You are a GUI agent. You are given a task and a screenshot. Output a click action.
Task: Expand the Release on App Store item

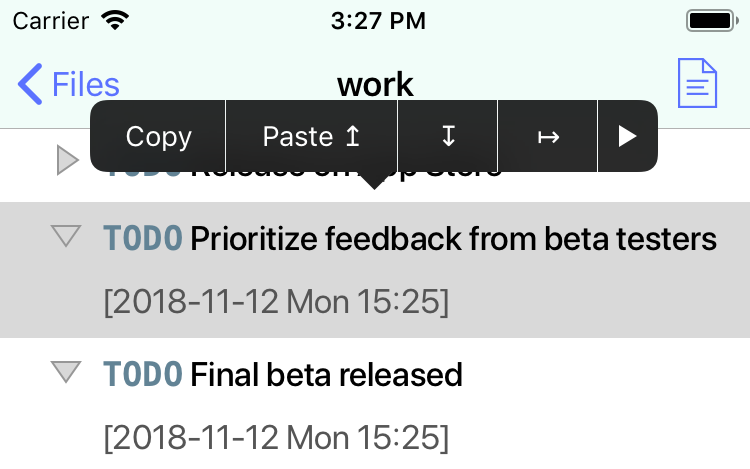(x=67, y=160)
